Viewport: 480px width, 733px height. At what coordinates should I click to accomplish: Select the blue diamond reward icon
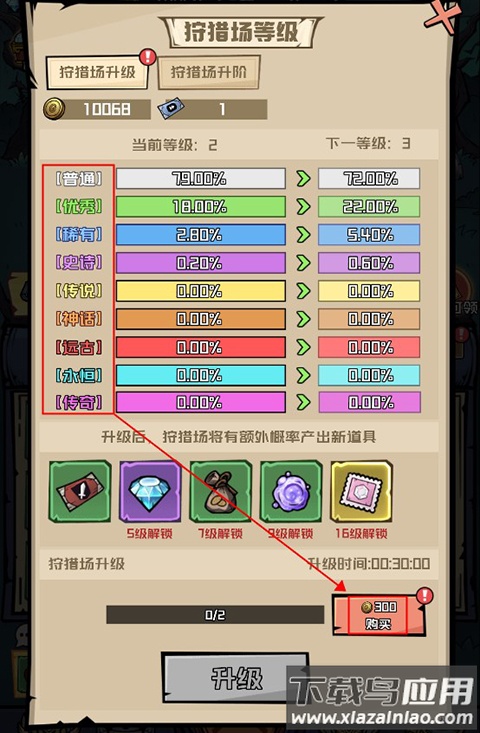[x=150, y=491]
